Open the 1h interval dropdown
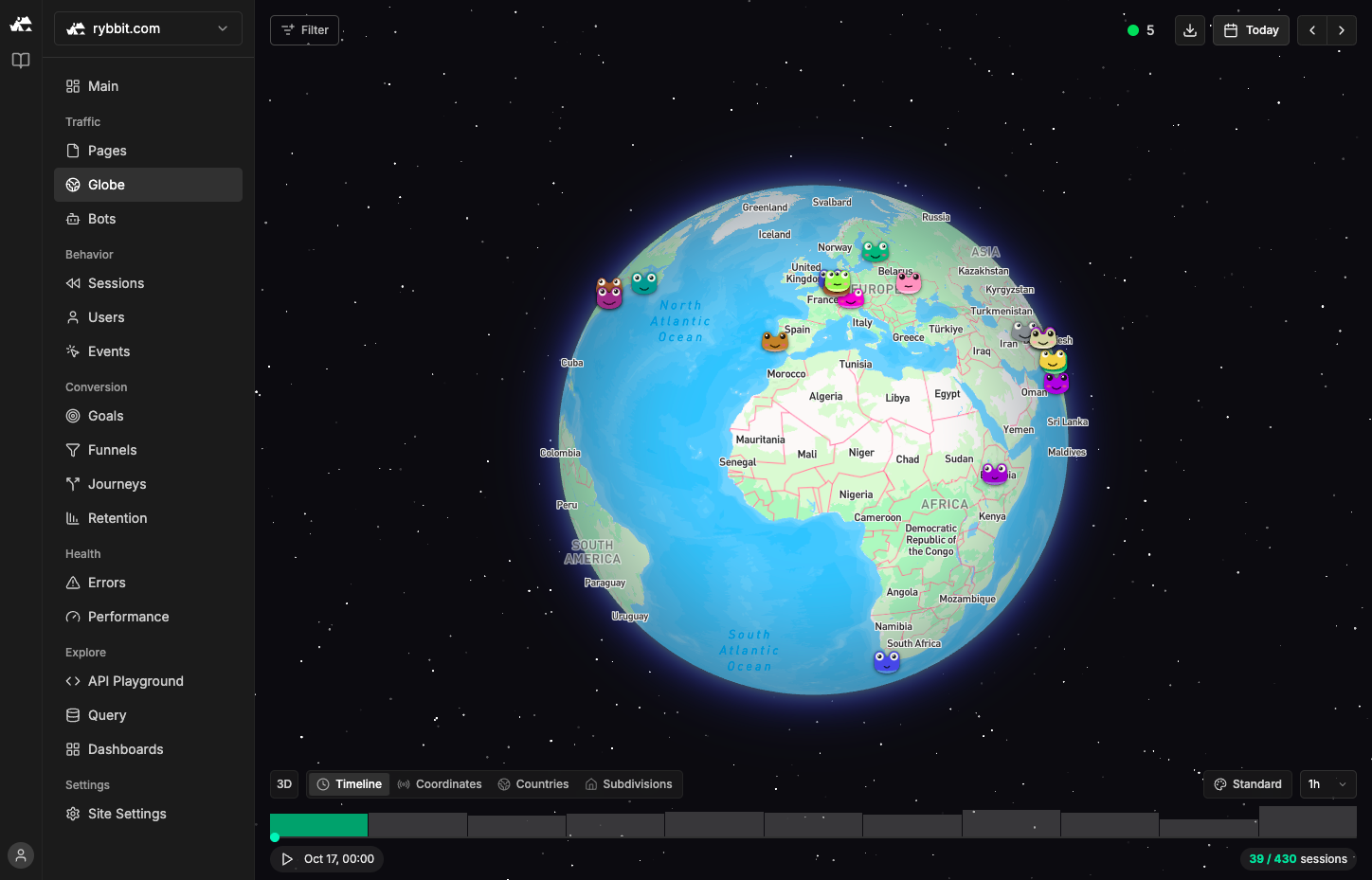 [1327, 784]
